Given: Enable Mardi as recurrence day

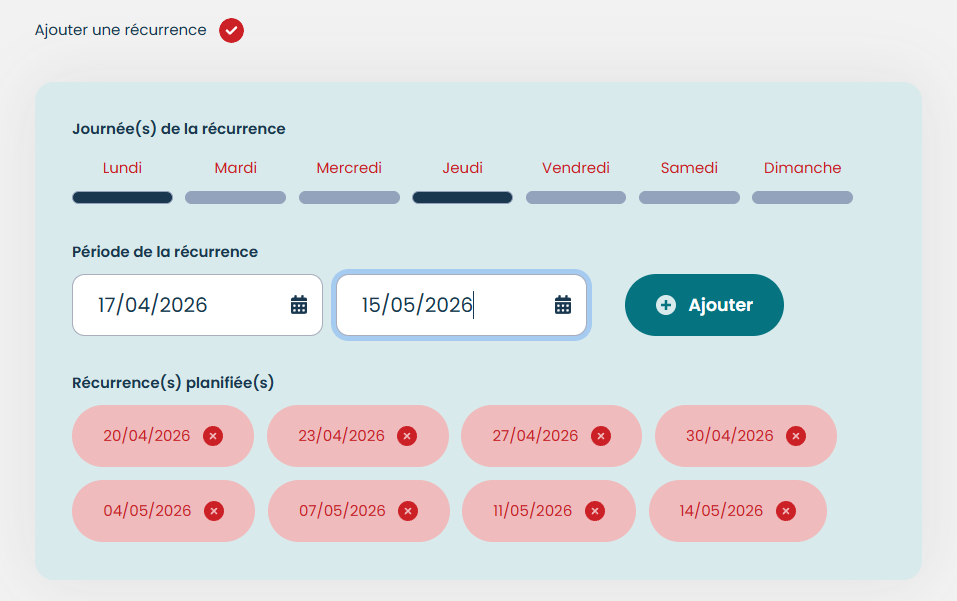Looking at the screenshot, I should pyautogui.click(x=235, y=197).
